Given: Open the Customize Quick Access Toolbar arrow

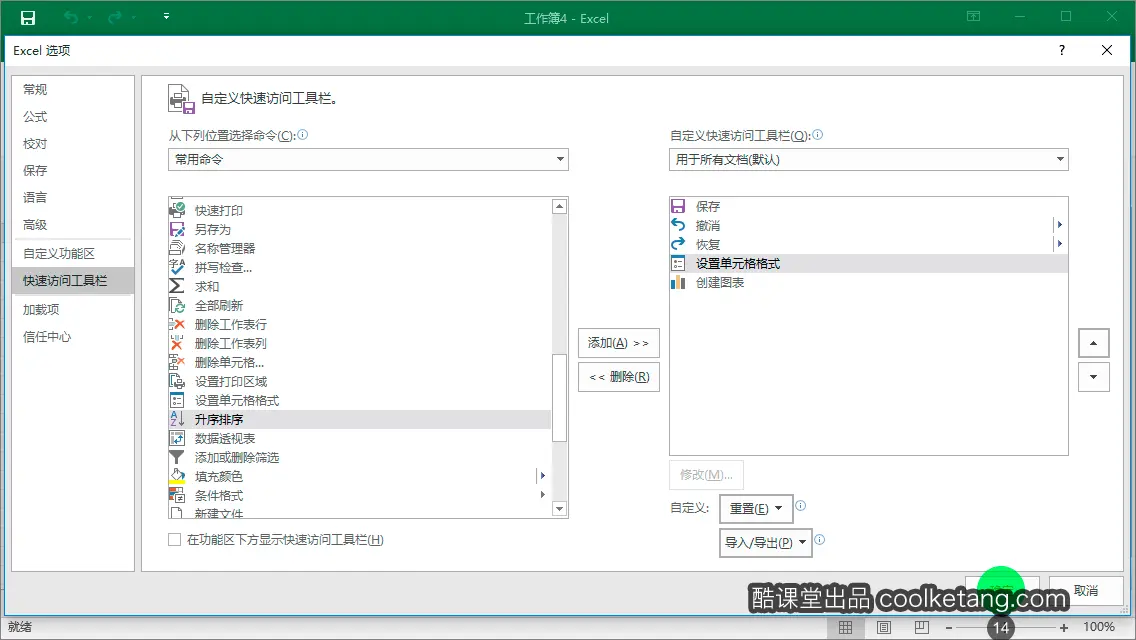Looking at the screenshot, I should tap(166, 16).
